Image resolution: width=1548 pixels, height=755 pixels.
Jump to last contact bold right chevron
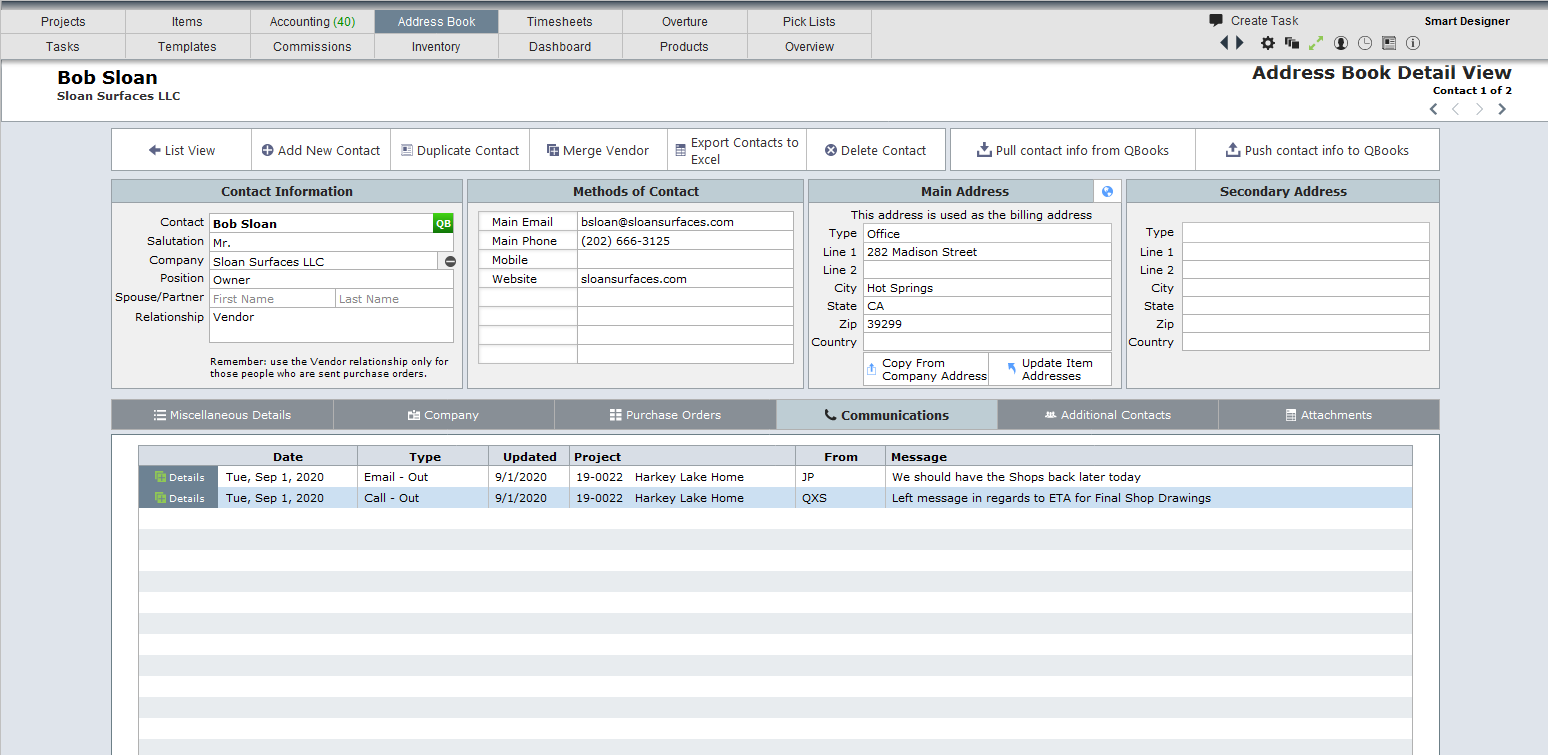point(1502,109)
